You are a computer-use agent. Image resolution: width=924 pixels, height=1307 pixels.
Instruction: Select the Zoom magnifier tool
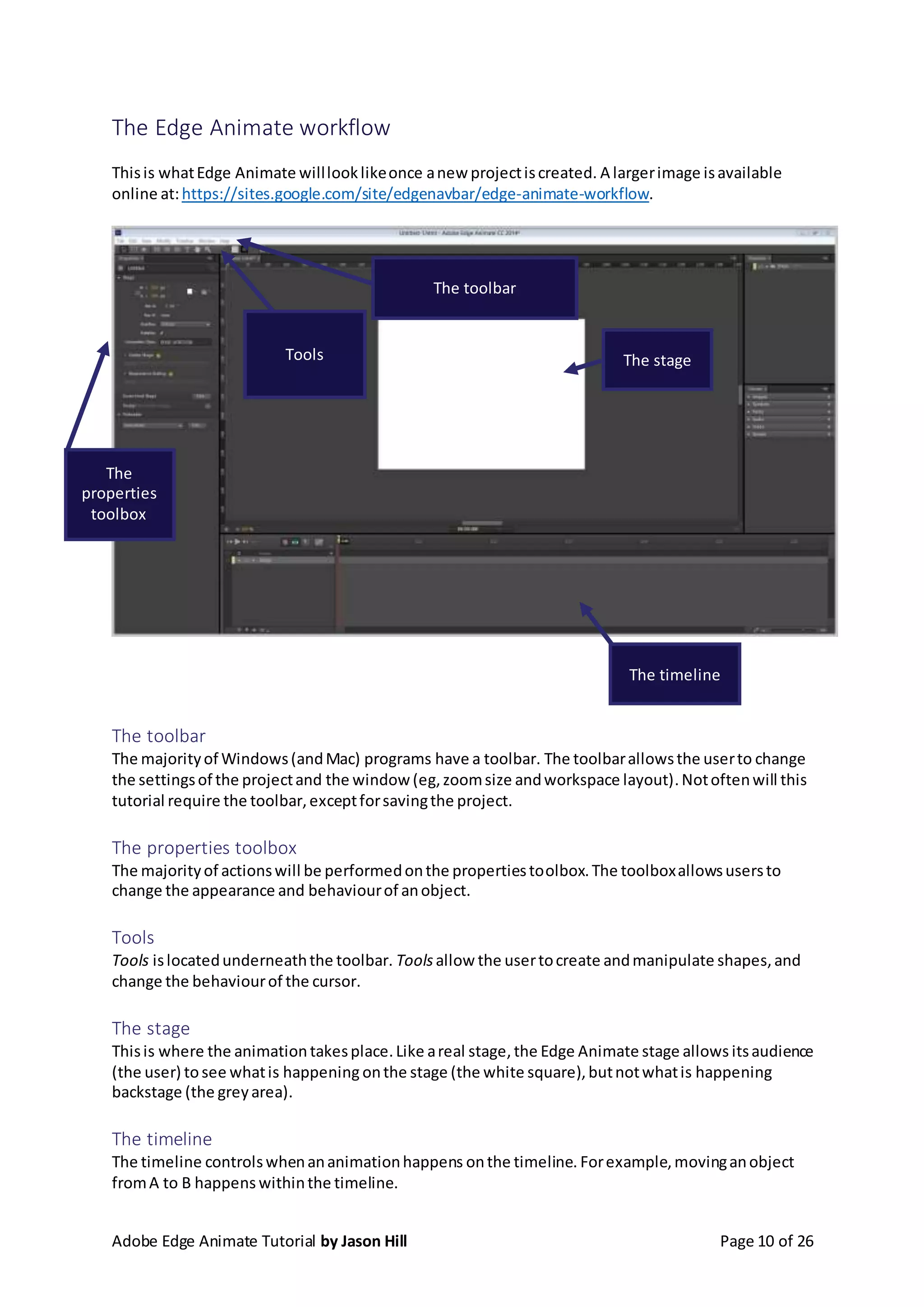(x=208, y=250)
